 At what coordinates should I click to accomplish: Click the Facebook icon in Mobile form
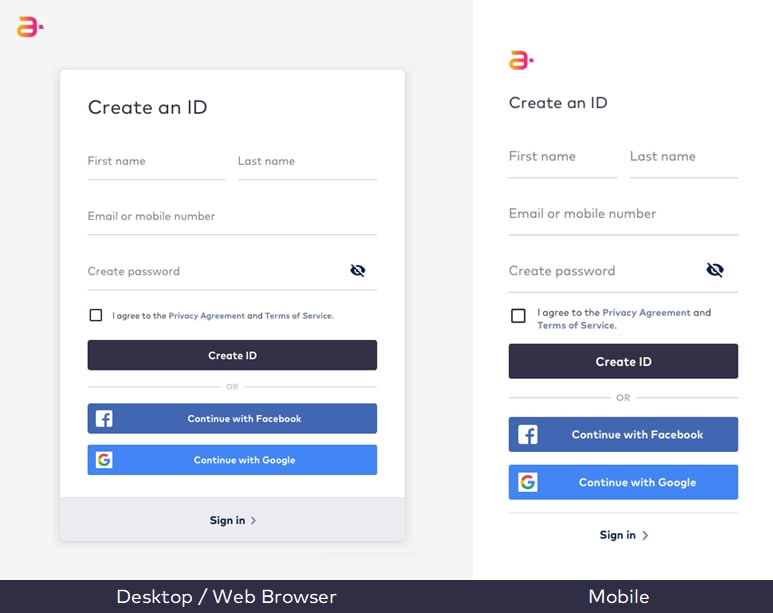point(527,435)
